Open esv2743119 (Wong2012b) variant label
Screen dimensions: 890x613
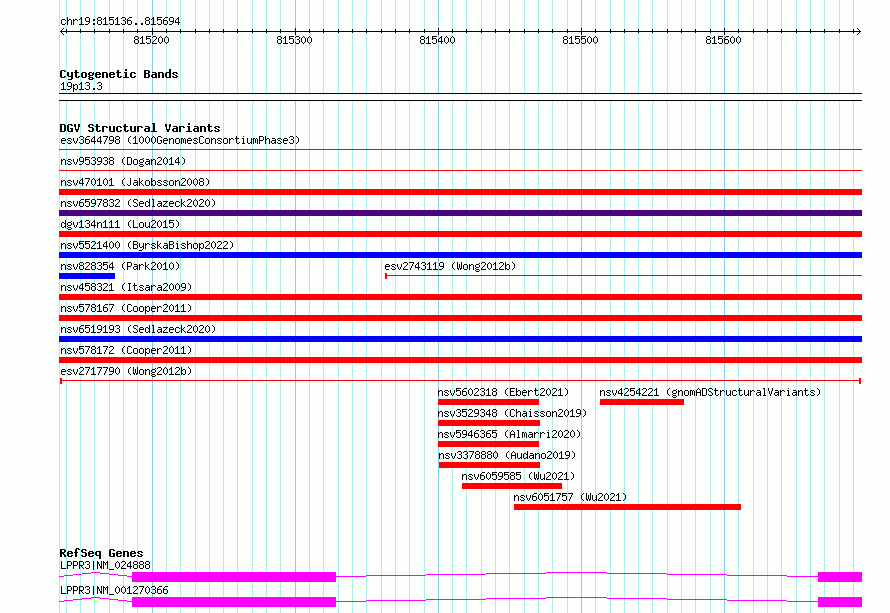[x=450, y=266]
